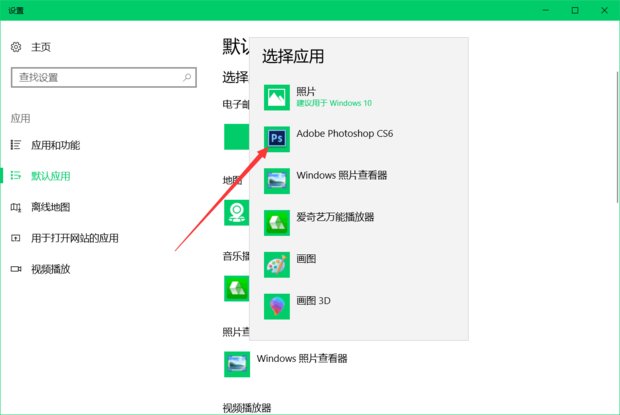Viewport: 620px width, 415px height.
Task: Select the 画图 3D app icon
Action: coord(276,306)
